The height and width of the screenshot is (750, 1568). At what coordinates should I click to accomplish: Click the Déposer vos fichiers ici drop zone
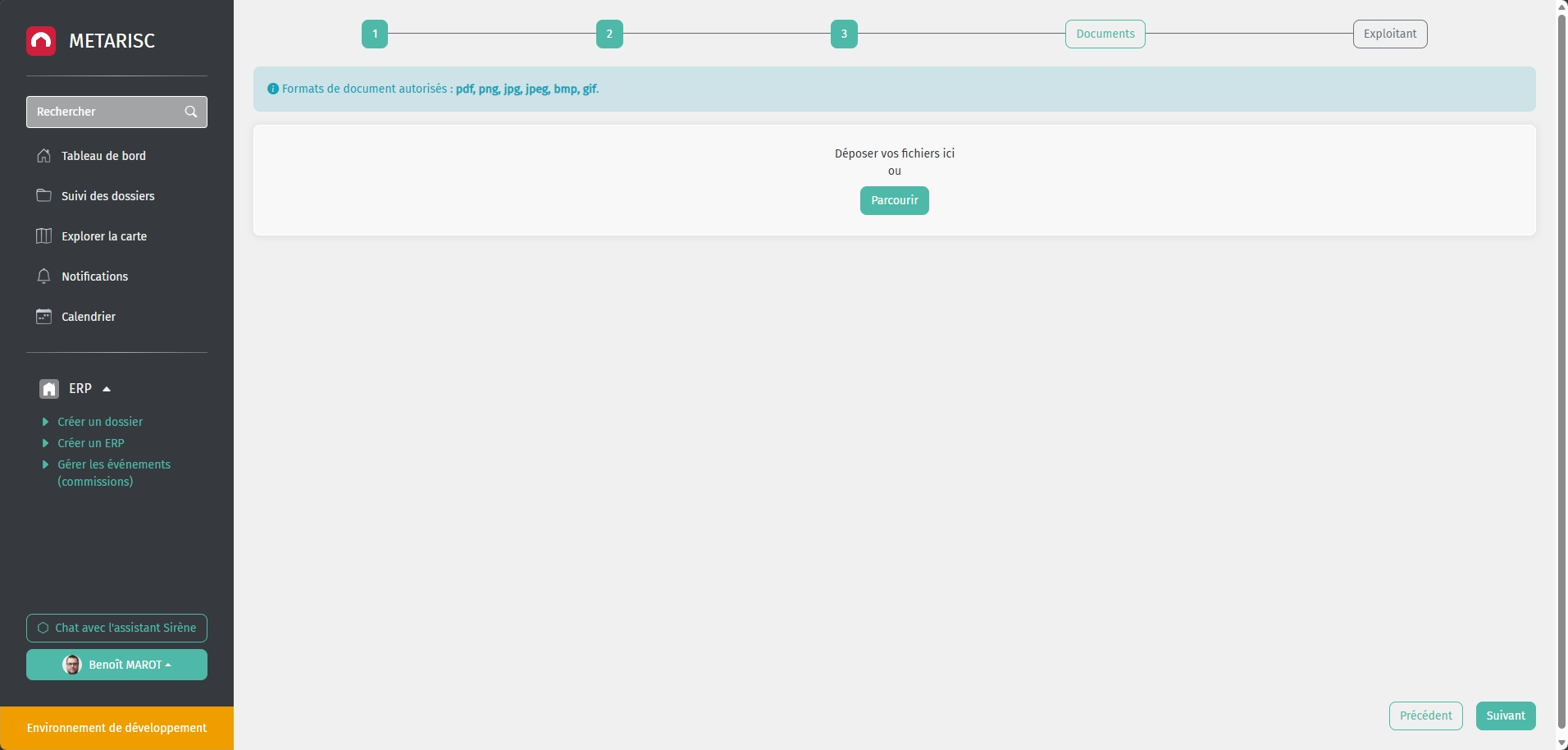click(895, 181)
